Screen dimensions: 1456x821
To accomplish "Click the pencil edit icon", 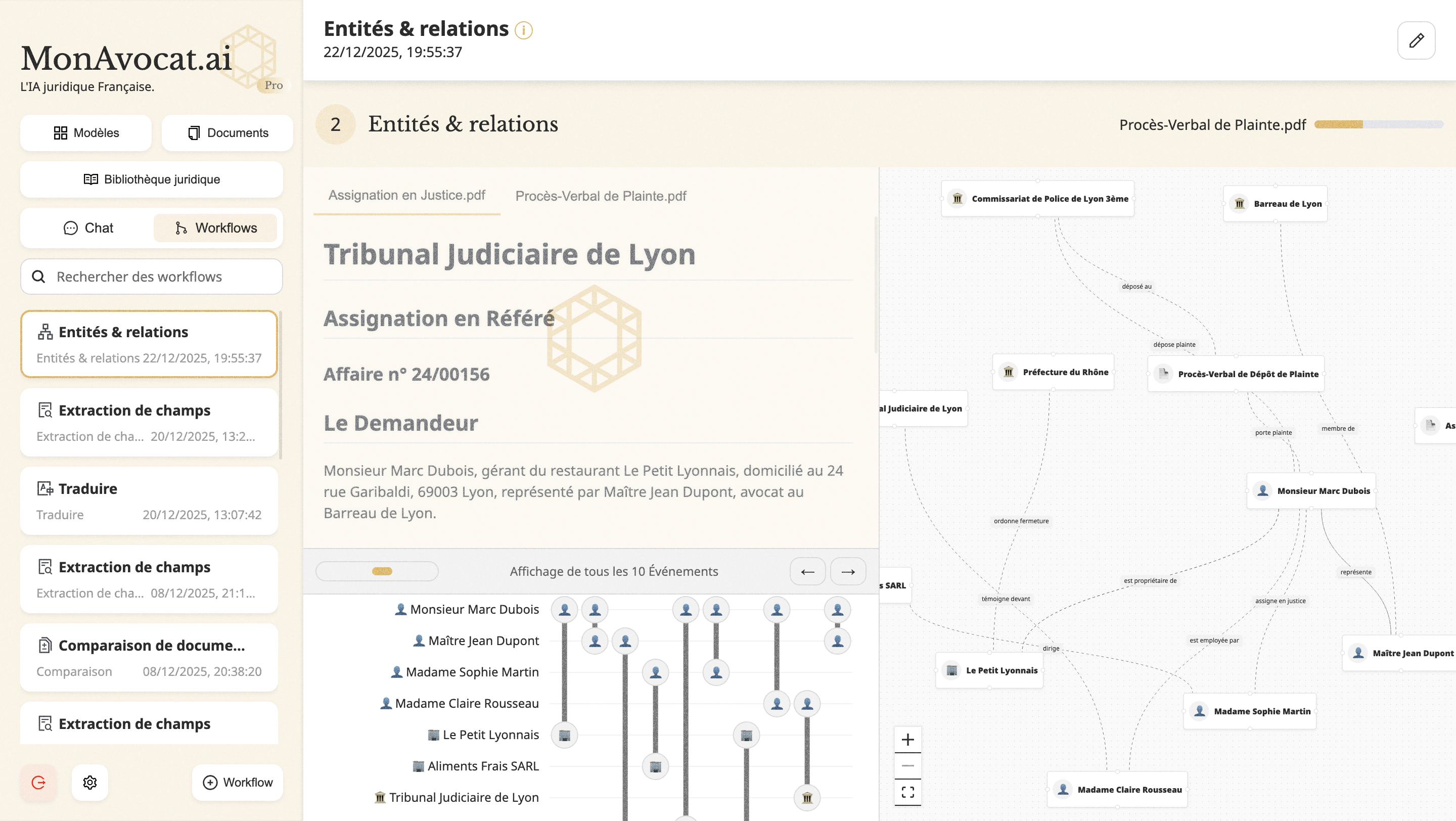I will coord(1416,40).
